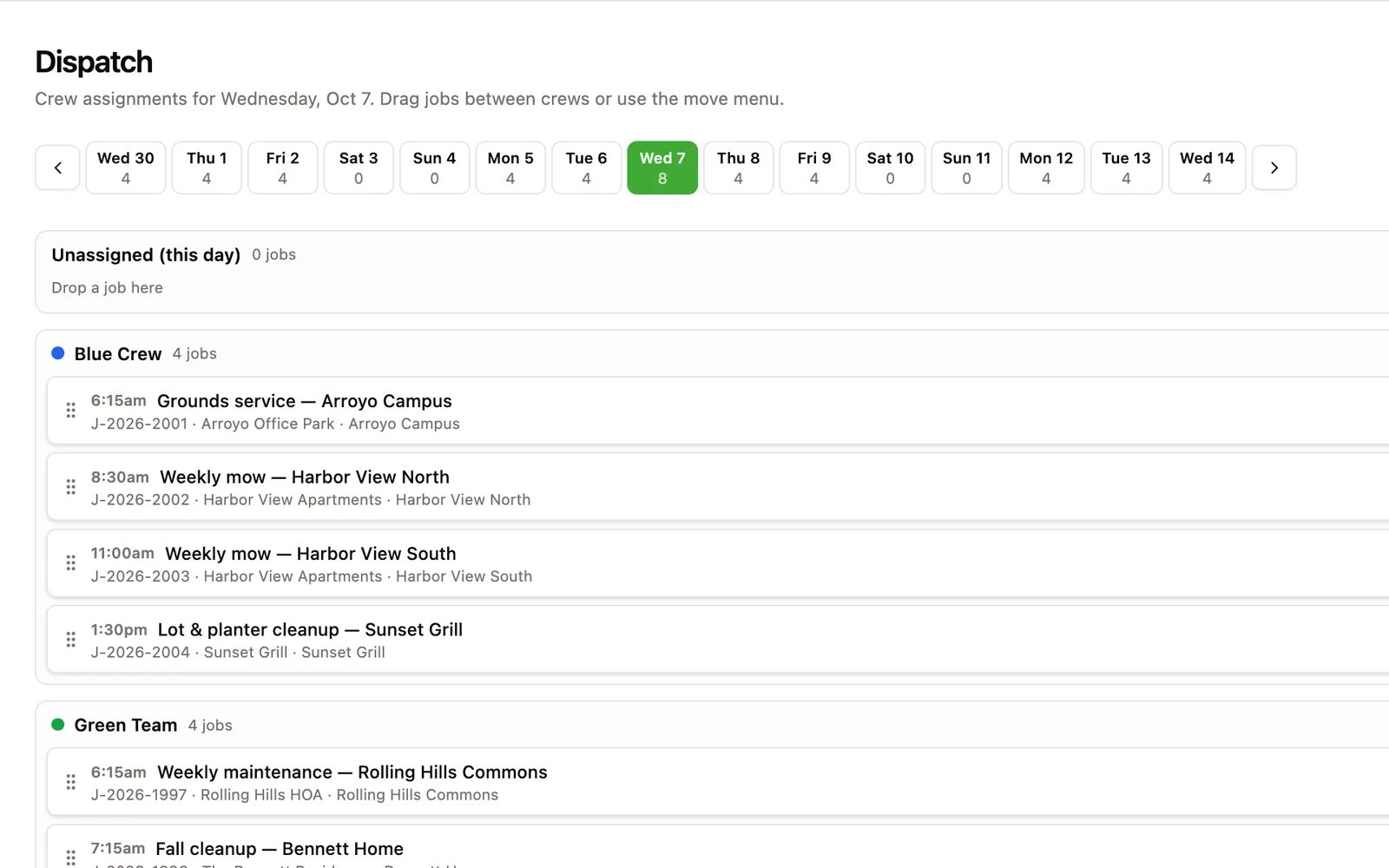Switch to Sun 11 date tab

(966, 168)
